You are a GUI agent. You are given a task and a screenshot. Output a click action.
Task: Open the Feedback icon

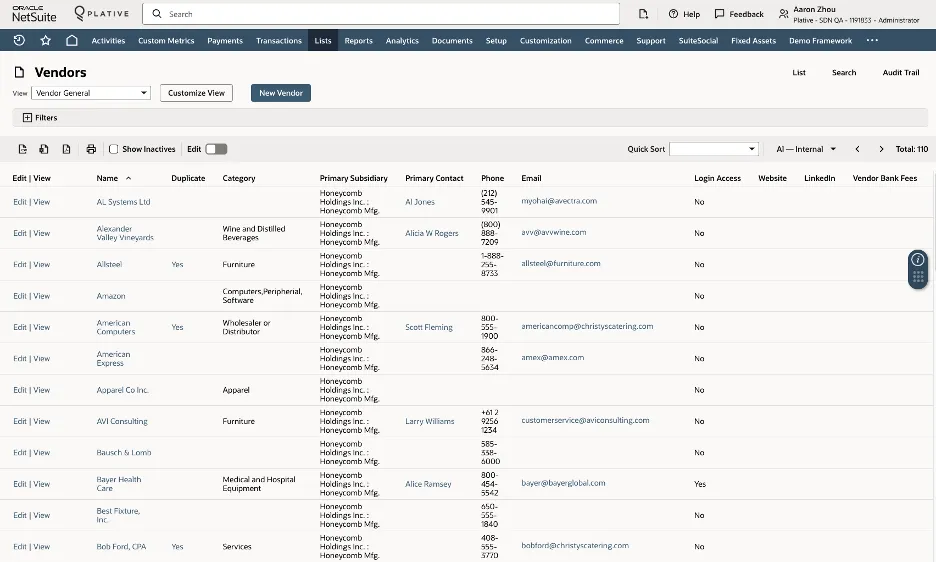pyautogui.click(x=719, y=14)
